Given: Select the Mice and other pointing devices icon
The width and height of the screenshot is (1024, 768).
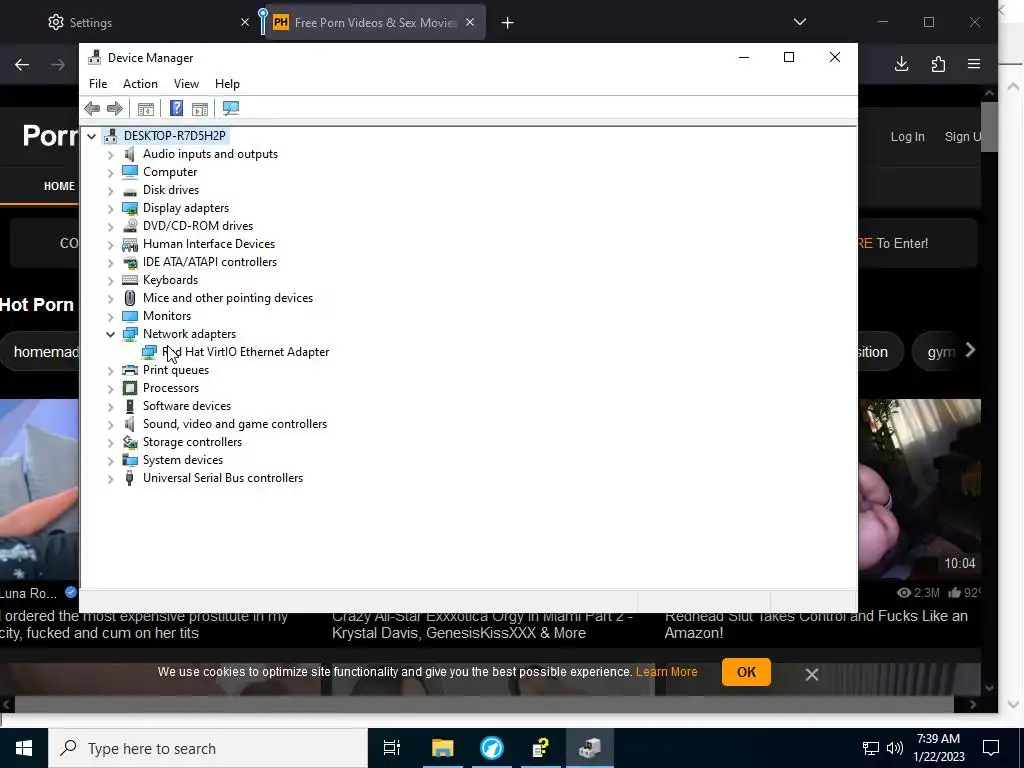Looking at the screenshot, I should click(130, 298).
